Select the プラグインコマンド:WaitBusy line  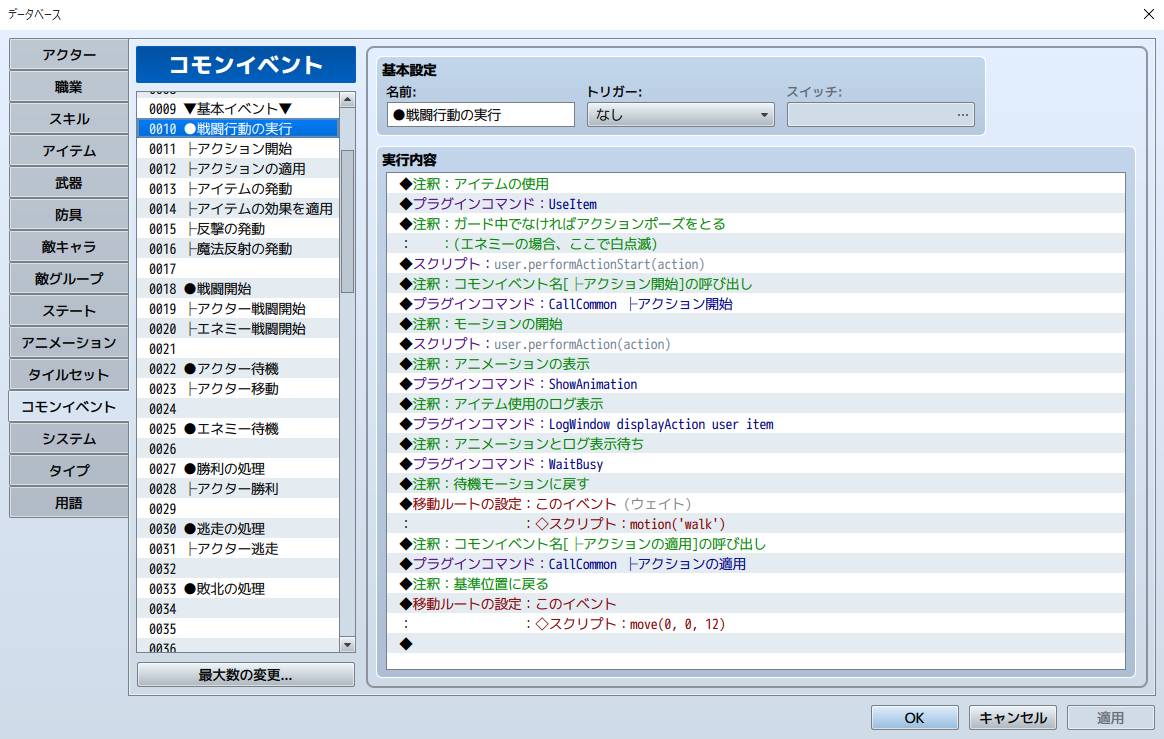coord(756,464)
